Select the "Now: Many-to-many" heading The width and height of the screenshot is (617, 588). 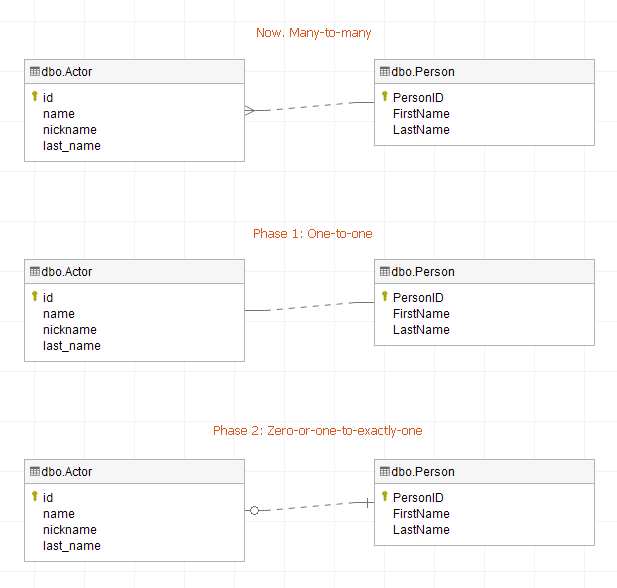click(x=313, y=33)
